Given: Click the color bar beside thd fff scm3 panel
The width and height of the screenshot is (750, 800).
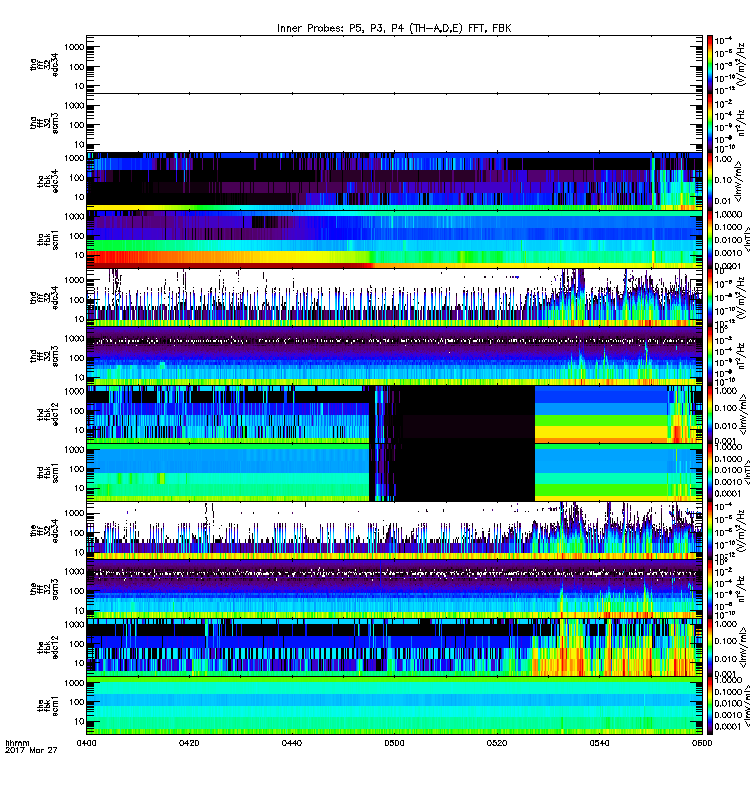Looking at the screenshot, I should (x=710, y=356).
